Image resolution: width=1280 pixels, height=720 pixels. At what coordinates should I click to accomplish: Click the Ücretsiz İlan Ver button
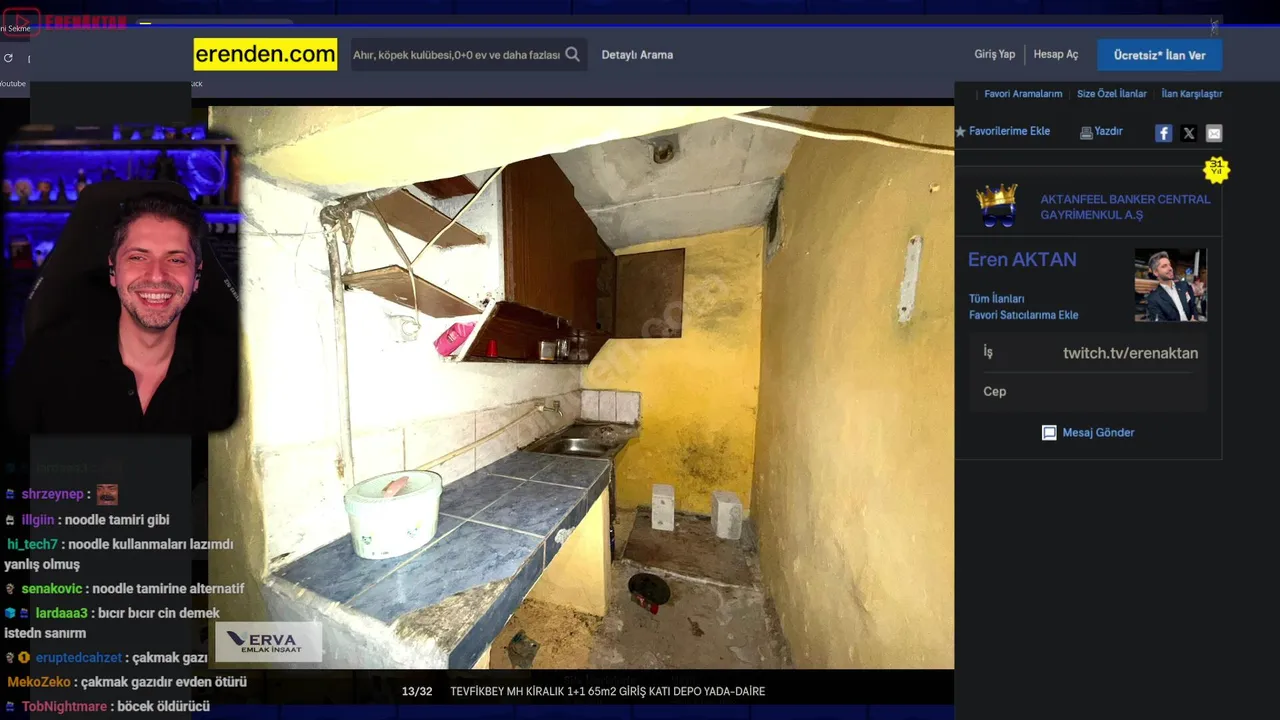1159,55
